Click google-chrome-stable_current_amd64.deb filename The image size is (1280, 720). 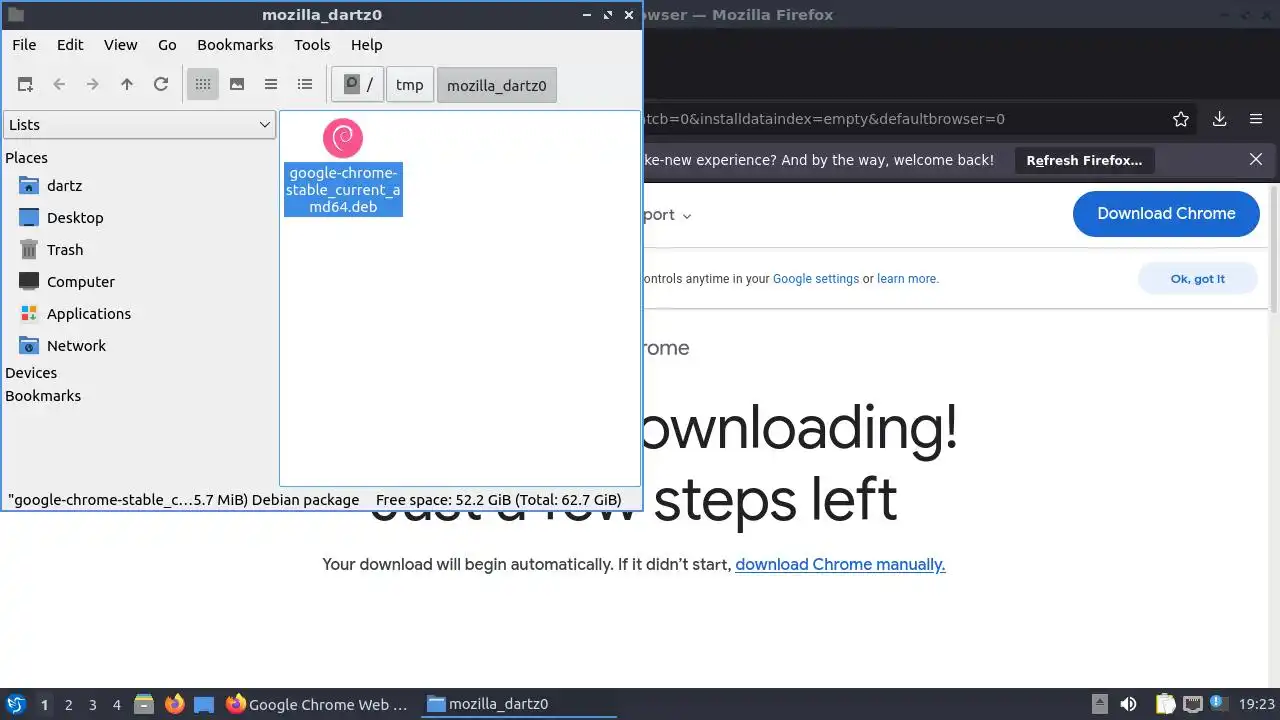343,190
